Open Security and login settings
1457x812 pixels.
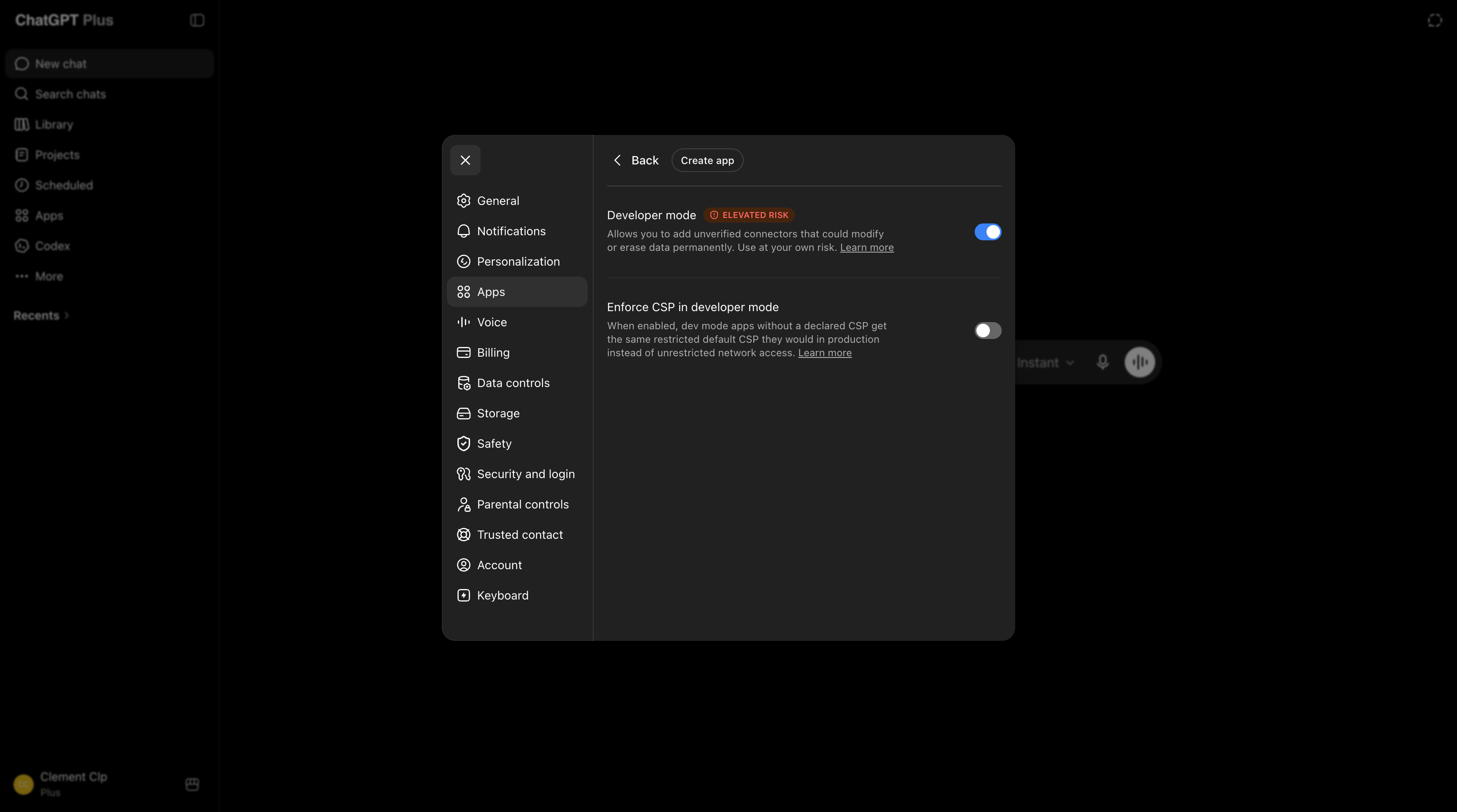(517, 474)
